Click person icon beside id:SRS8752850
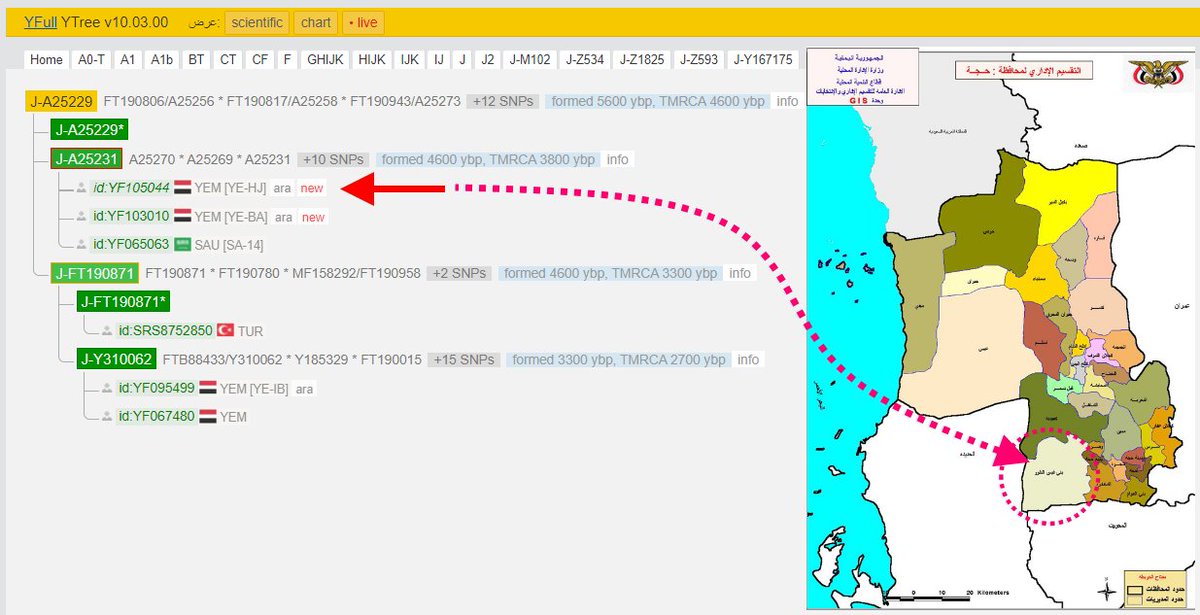The image size is (1200, 615). point(107,331)
